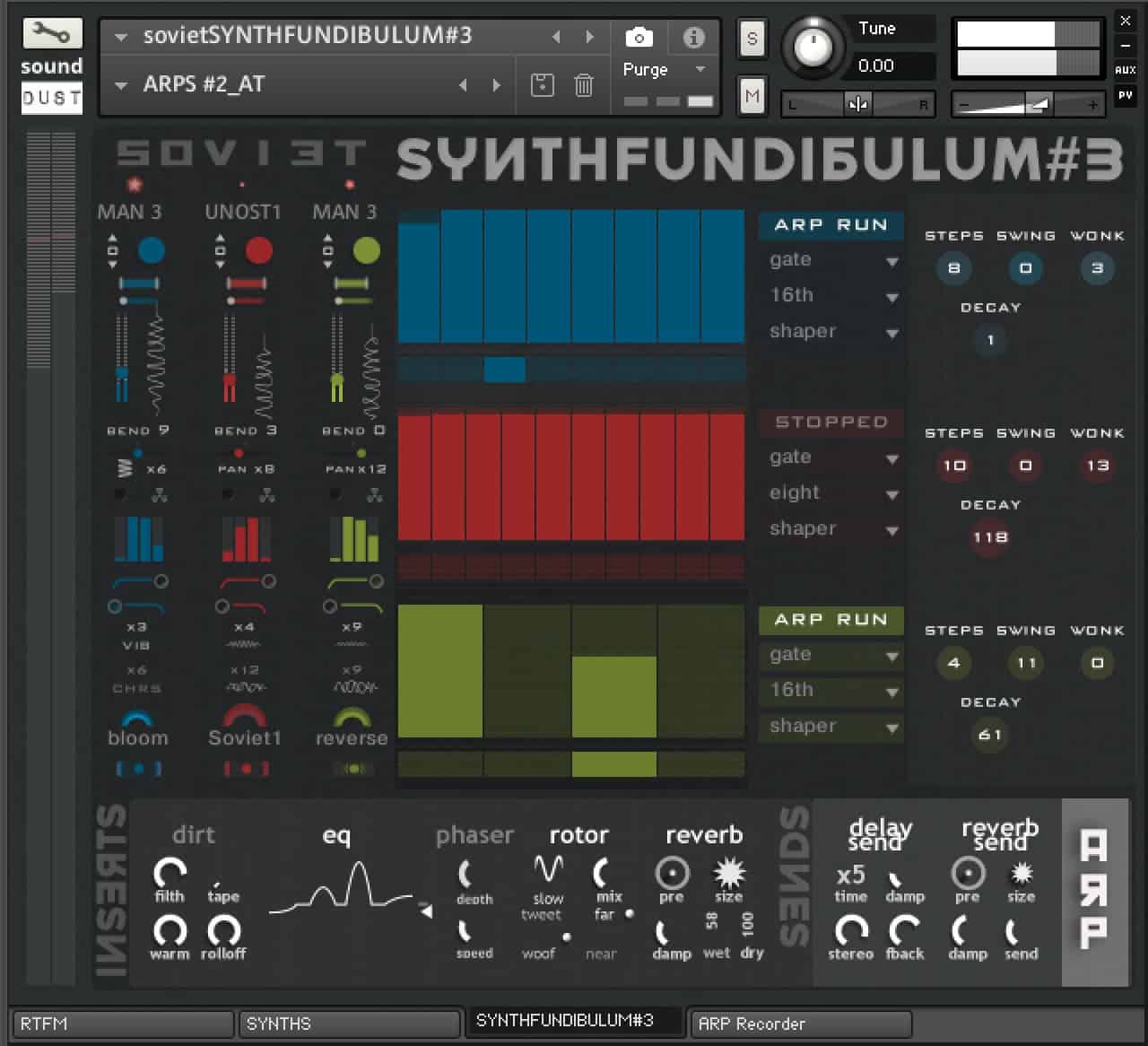This screenshot has width=1148, height=1046.
Task: Toggle the M mute button
Action: click(752, 96)
